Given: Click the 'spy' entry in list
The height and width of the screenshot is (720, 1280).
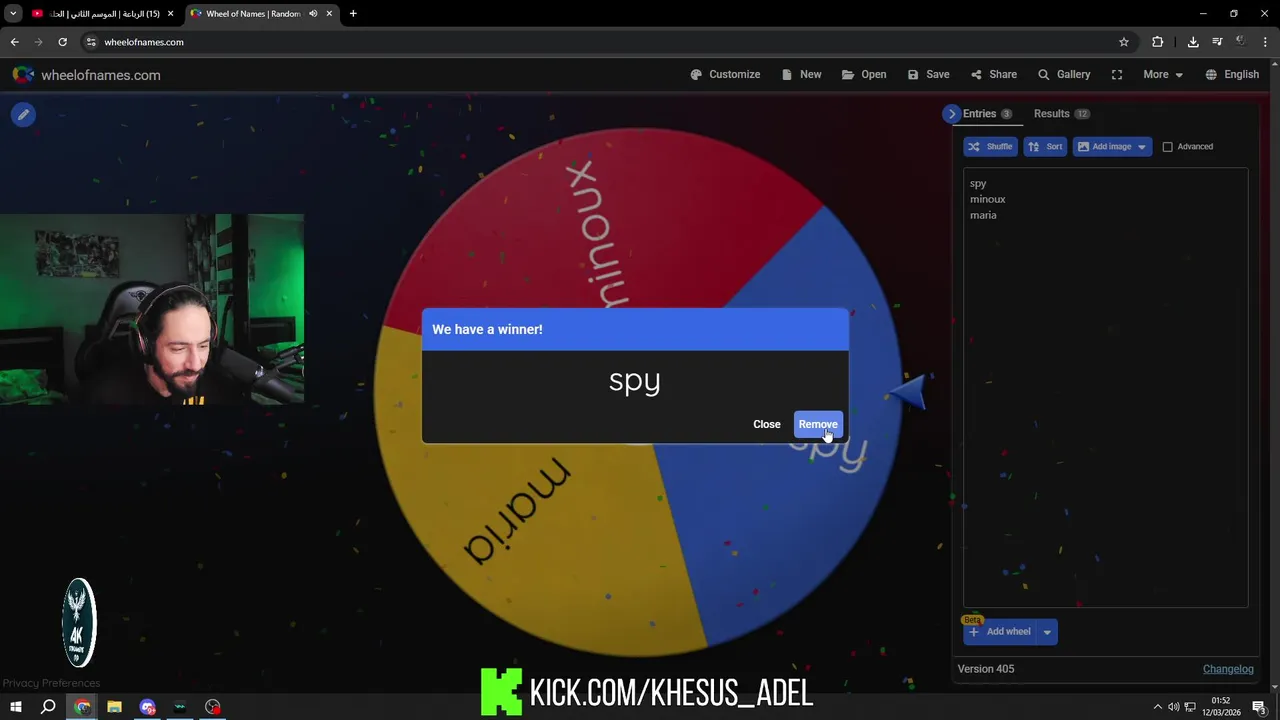Looking at the screenshot, I should pyautogui.click(x=978, y=183).
